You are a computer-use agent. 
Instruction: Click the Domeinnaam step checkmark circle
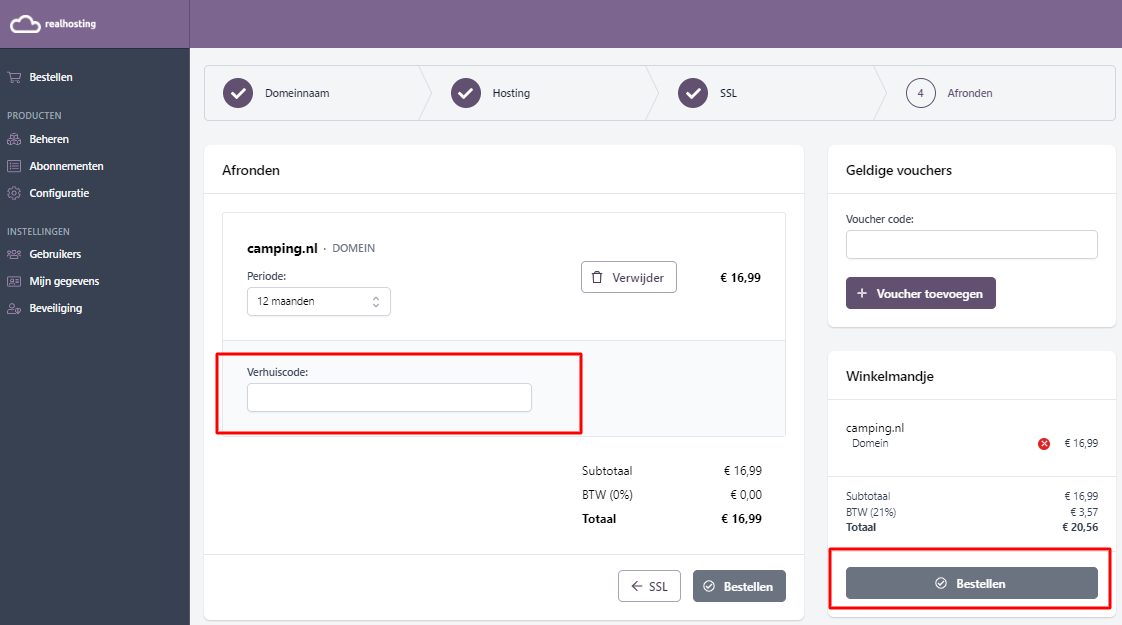point(238,93)
